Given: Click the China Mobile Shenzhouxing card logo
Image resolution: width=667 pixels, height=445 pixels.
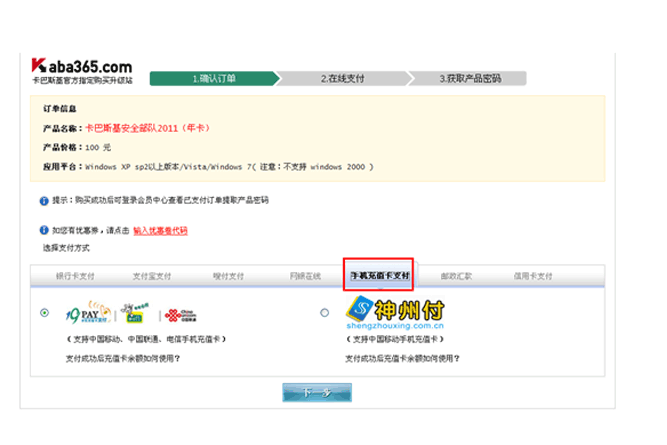Looking at the screenshot, I should (x=135, y=313).
